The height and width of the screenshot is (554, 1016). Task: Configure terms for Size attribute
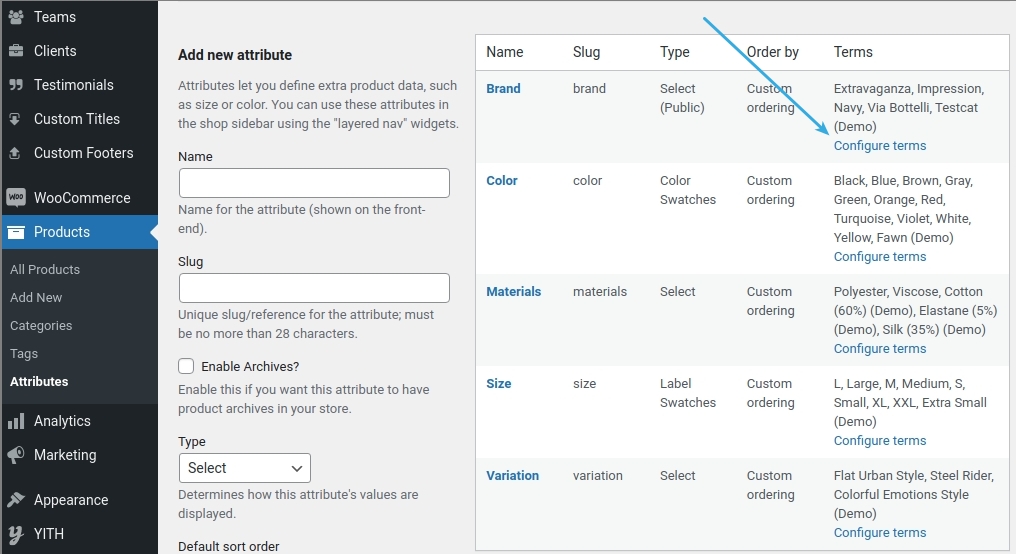point(879,441)
